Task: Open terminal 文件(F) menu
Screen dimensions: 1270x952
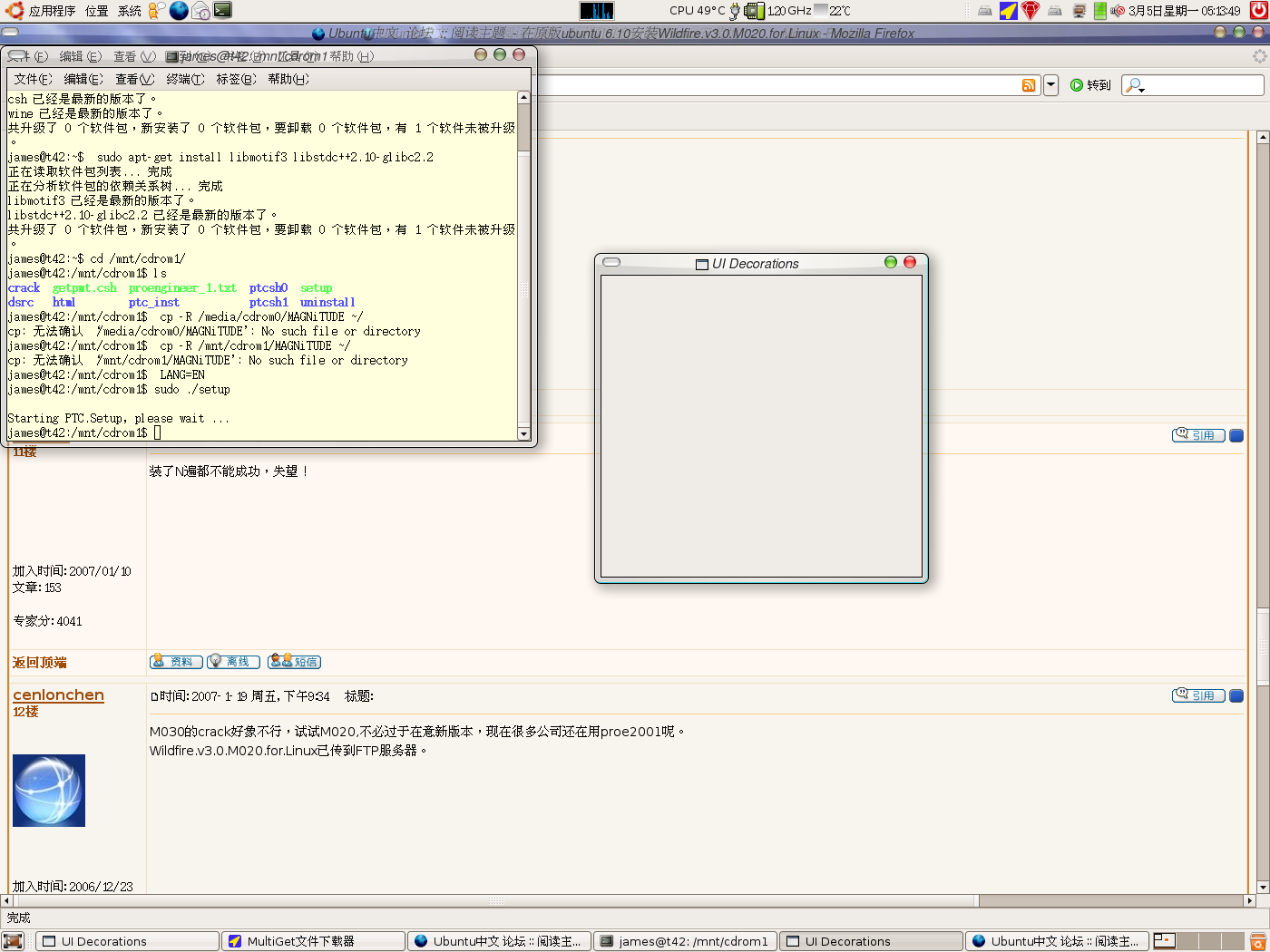Action: click(x=33, y=79)
